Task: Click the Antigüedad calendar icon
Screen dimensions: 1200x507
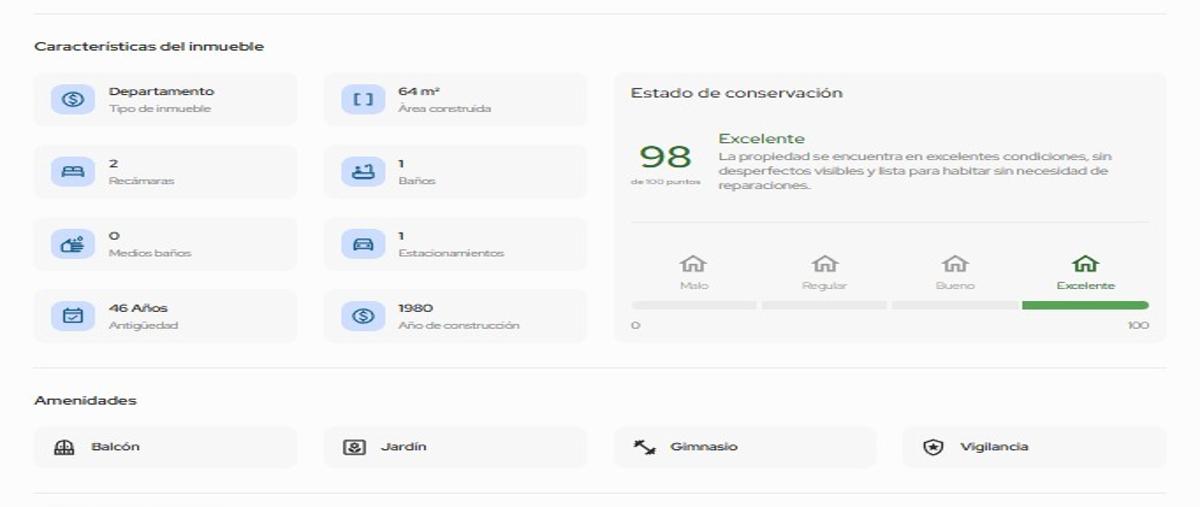Action: (72, 316)
